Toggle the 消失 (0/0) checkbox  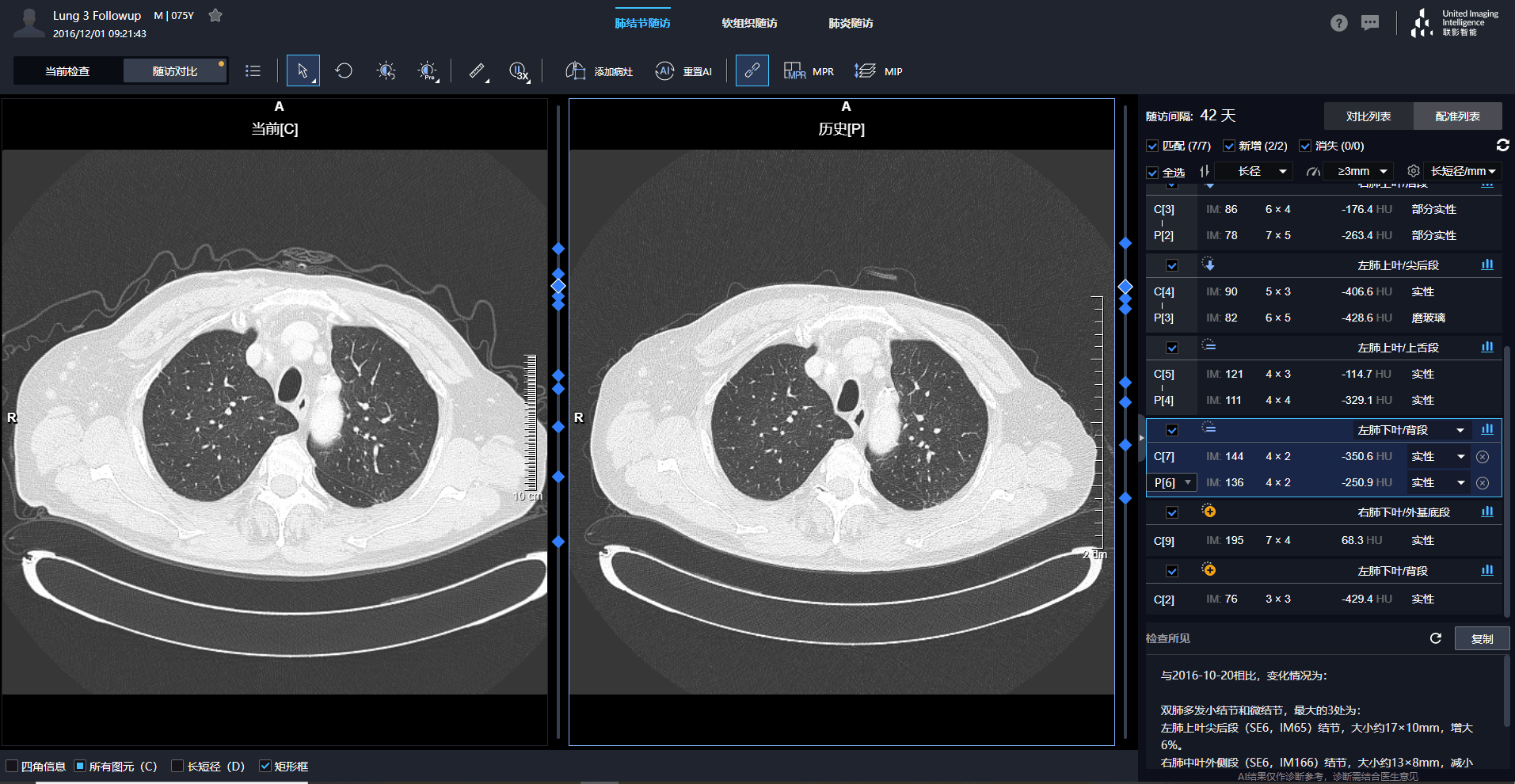tap(1305, 146)
